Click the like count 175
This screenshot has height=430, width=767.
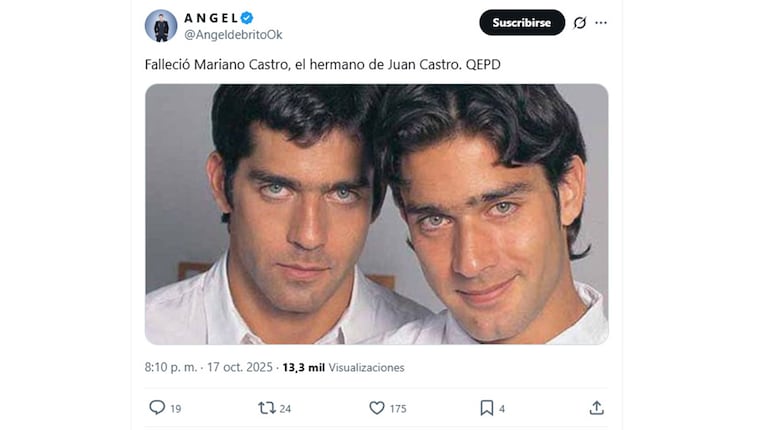point(398,408)
